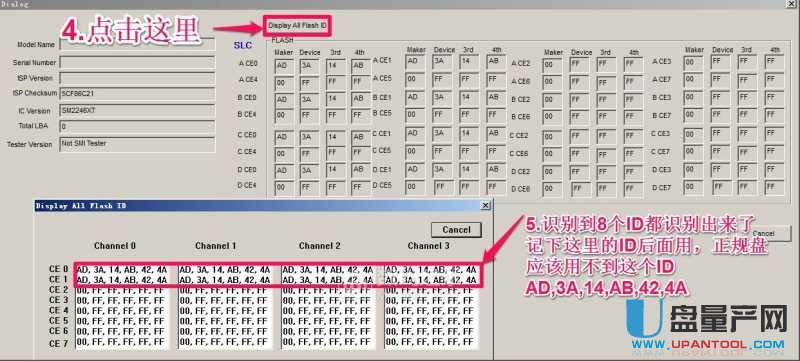Image resolution: width=800 pixels, height=361 pixels.
Task: Click the B CE0 Device field
Action: coord(309,100)
